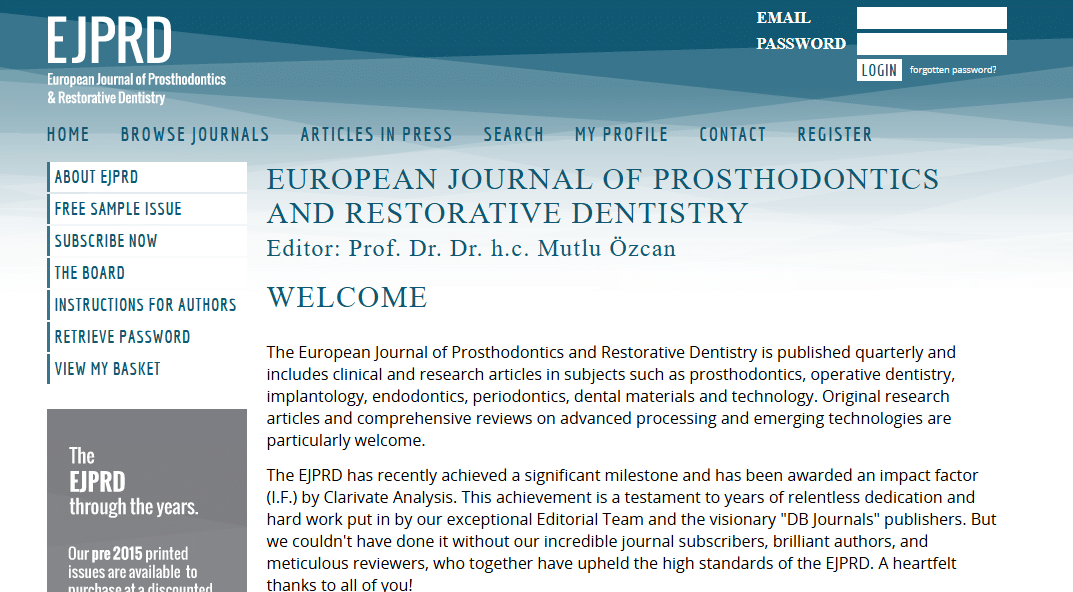Select My Profile in the top menu
The width and height of the screenshot is (1073, 592).
pyautogui.click(x=621, y=134)
